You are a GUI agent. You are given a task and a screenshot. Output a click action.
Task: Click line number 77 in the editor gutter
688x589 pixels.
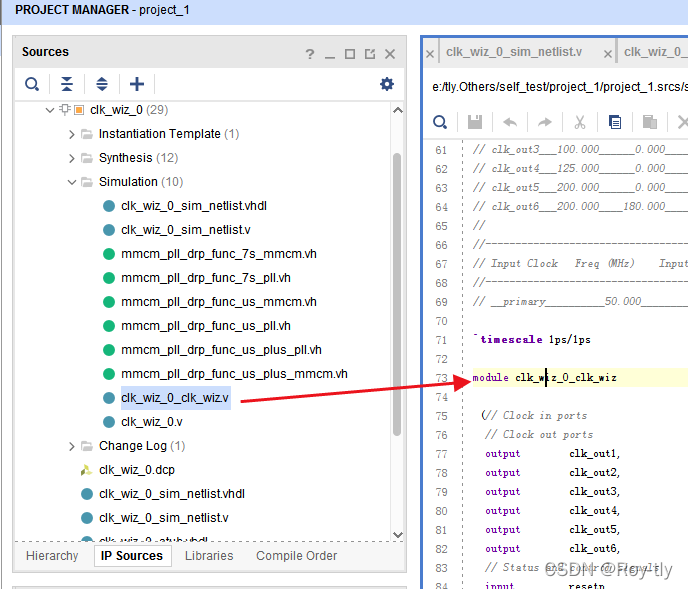tap(441, 454)
